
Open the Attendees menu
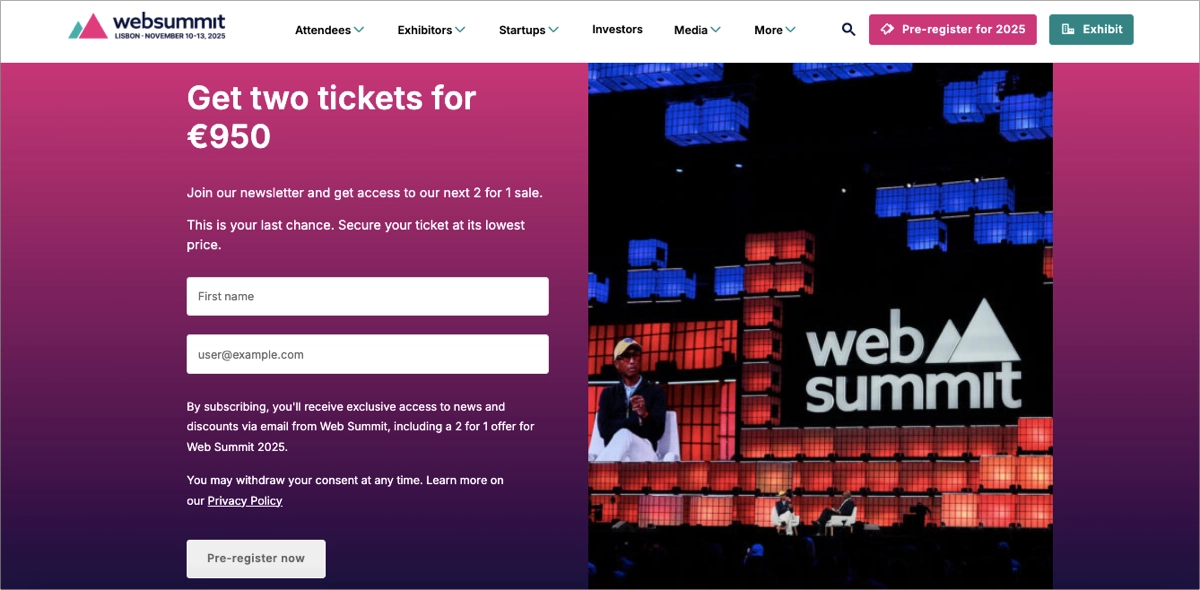click(323, 30)
